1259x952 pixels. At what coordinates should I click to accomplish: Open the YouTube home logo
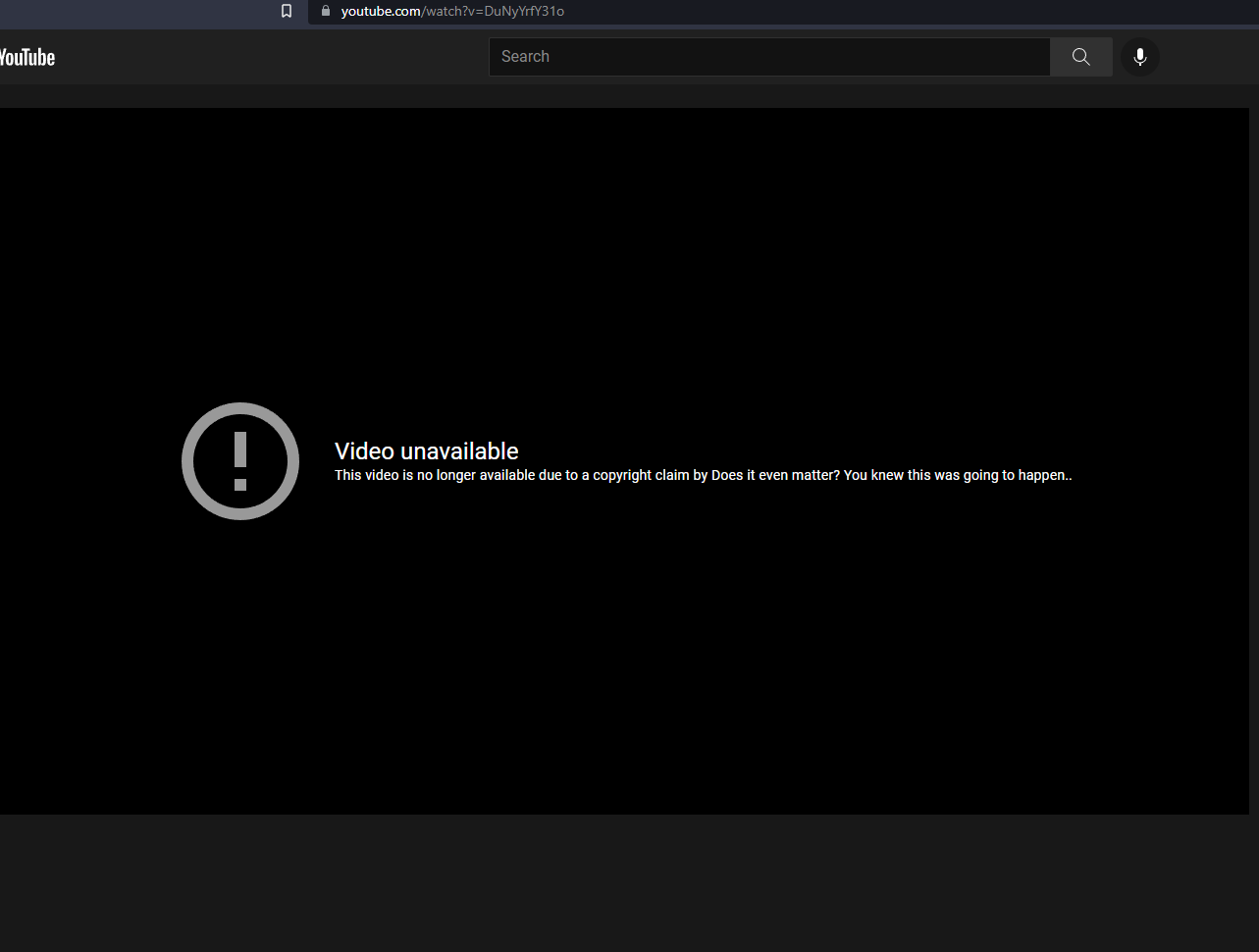pyautogui.click(x=27, y=57)
